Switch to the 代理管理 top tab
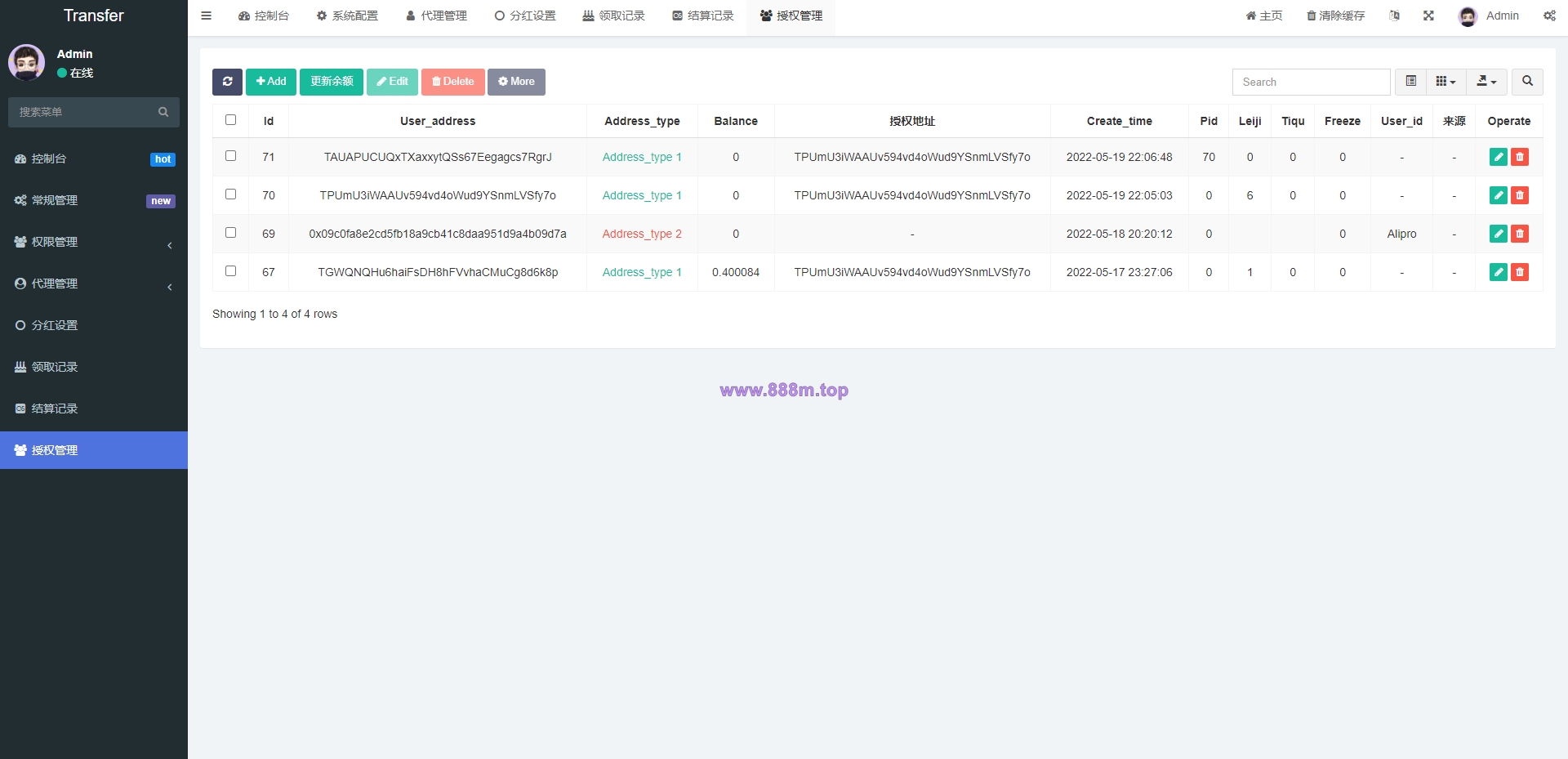Image resolution: width=1568 pixels, height=759 pixels. click(436, 16)
